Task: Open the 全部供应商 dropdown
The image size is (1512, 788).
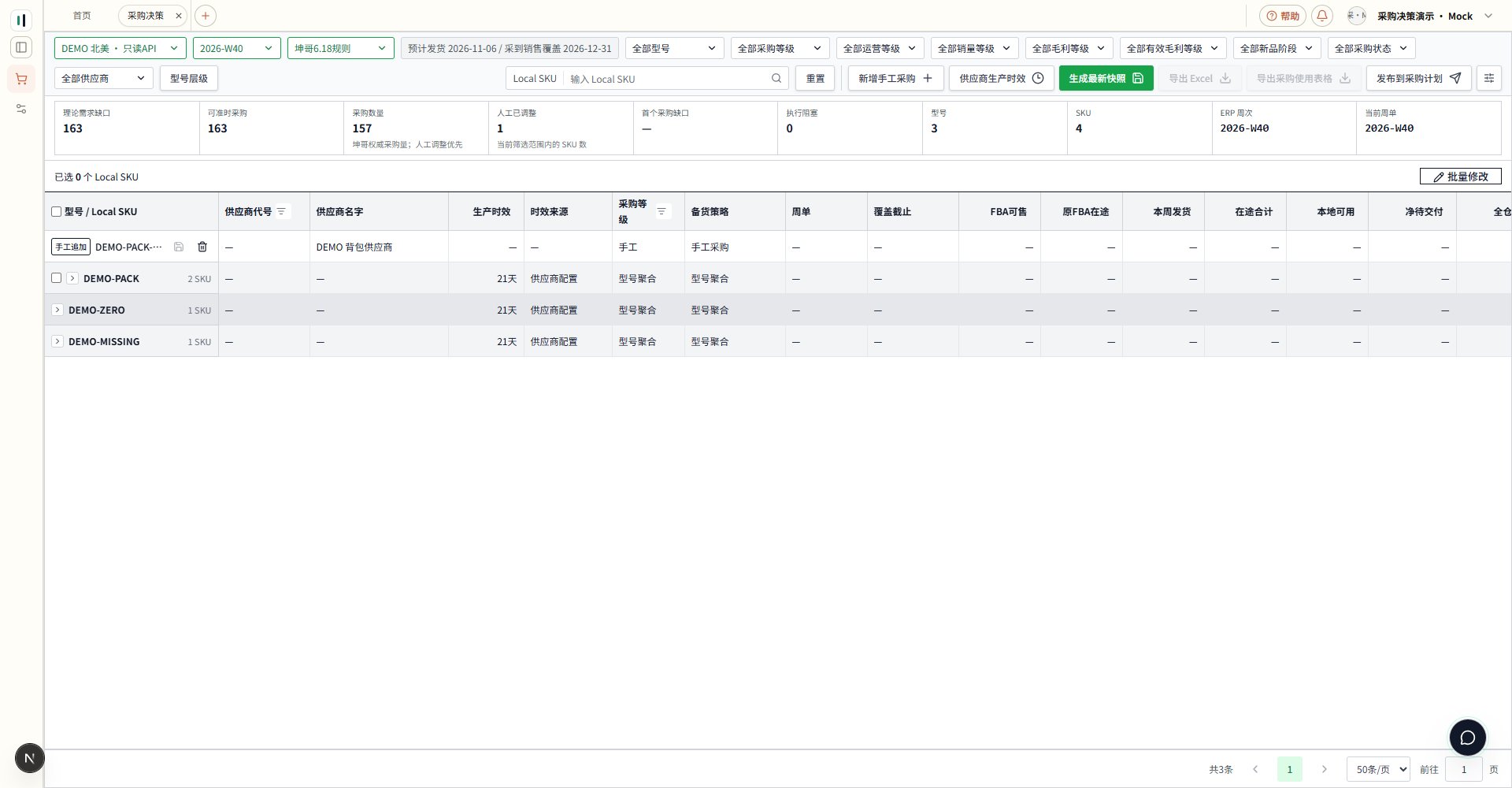Action: point(104,78)
